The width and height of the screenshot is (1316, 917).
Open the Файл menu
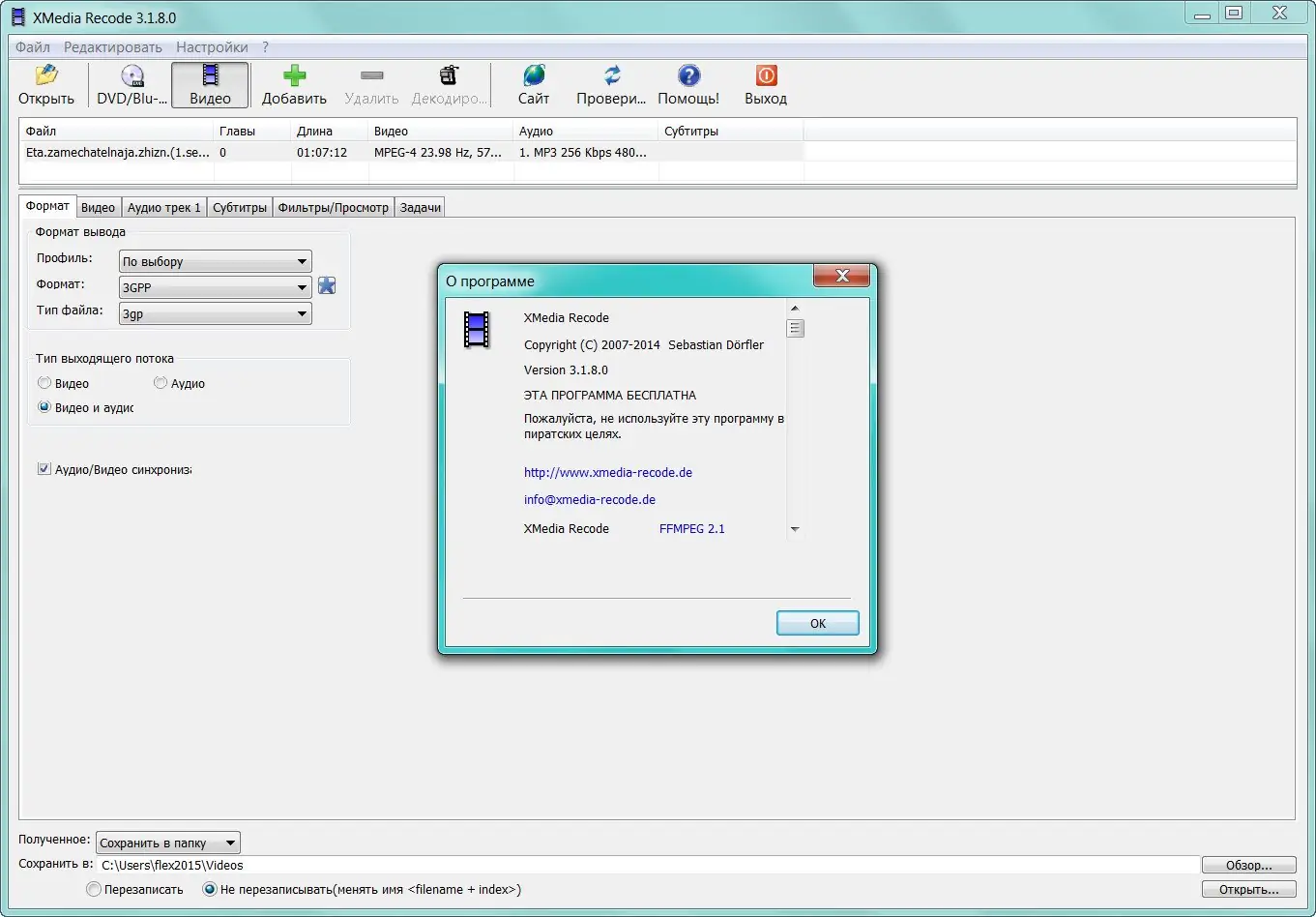33,46
